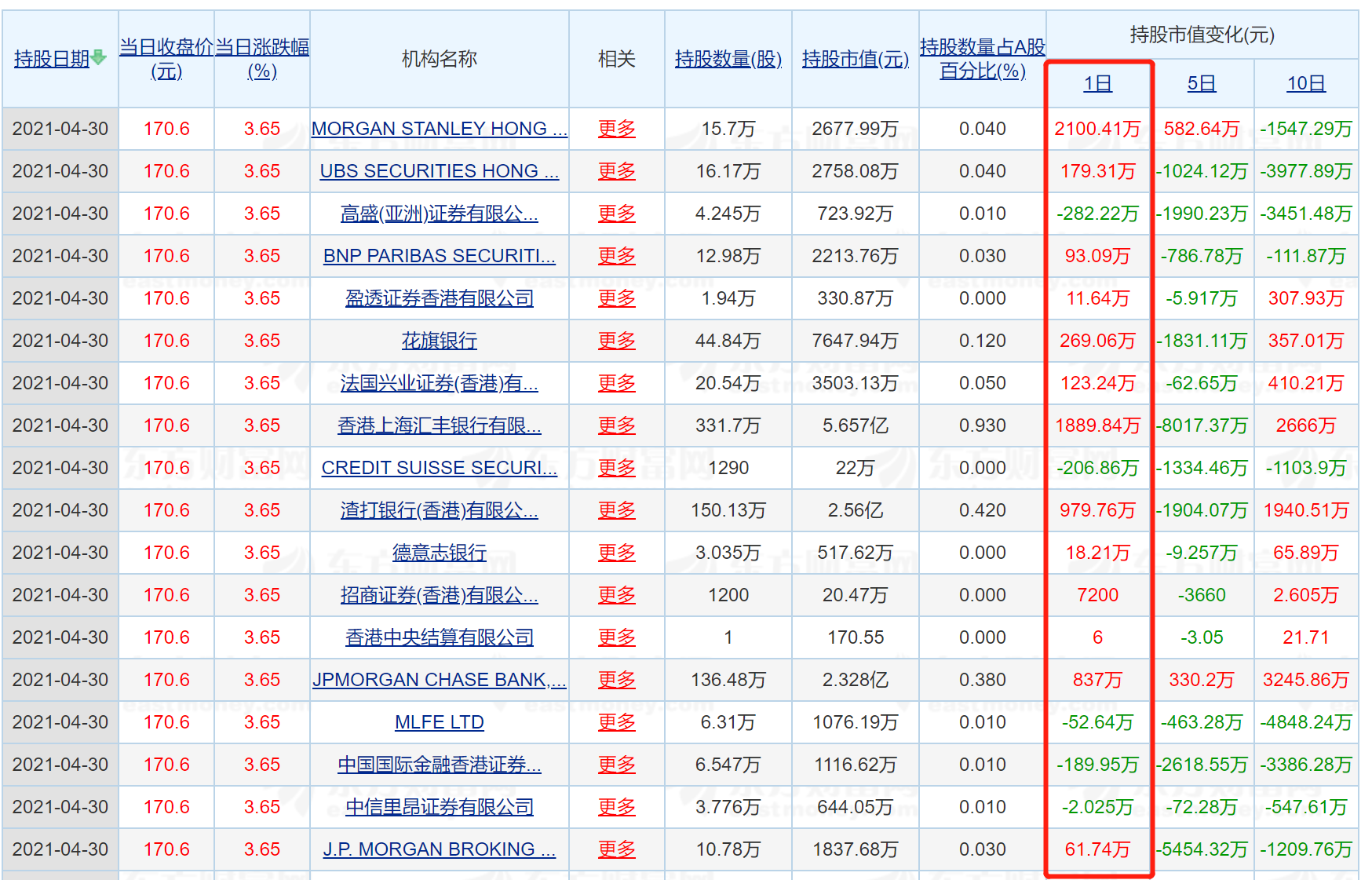Open BNP PARIBAS SECURITI... institution link
The width and height of the screenshot is (1372, 880).
[440, 256]
